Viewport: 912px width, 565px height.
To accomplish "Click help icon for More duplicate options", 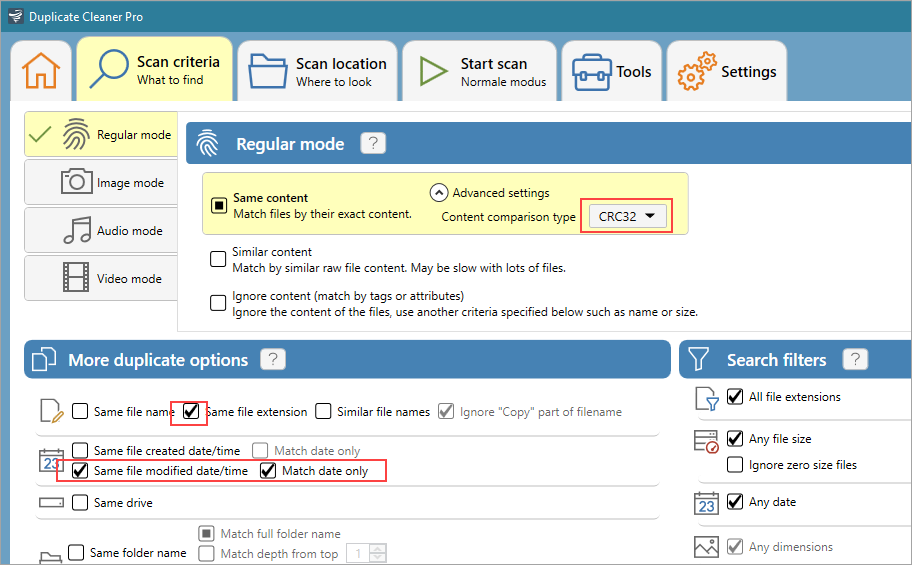I will [x=272, y=360].
